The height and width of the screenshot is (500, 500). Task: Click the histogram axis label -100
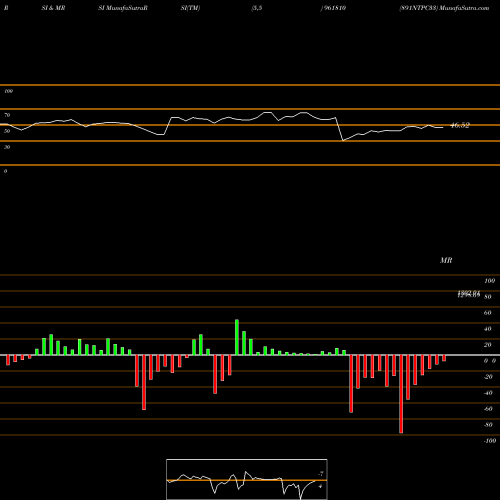tap(489, 441)
